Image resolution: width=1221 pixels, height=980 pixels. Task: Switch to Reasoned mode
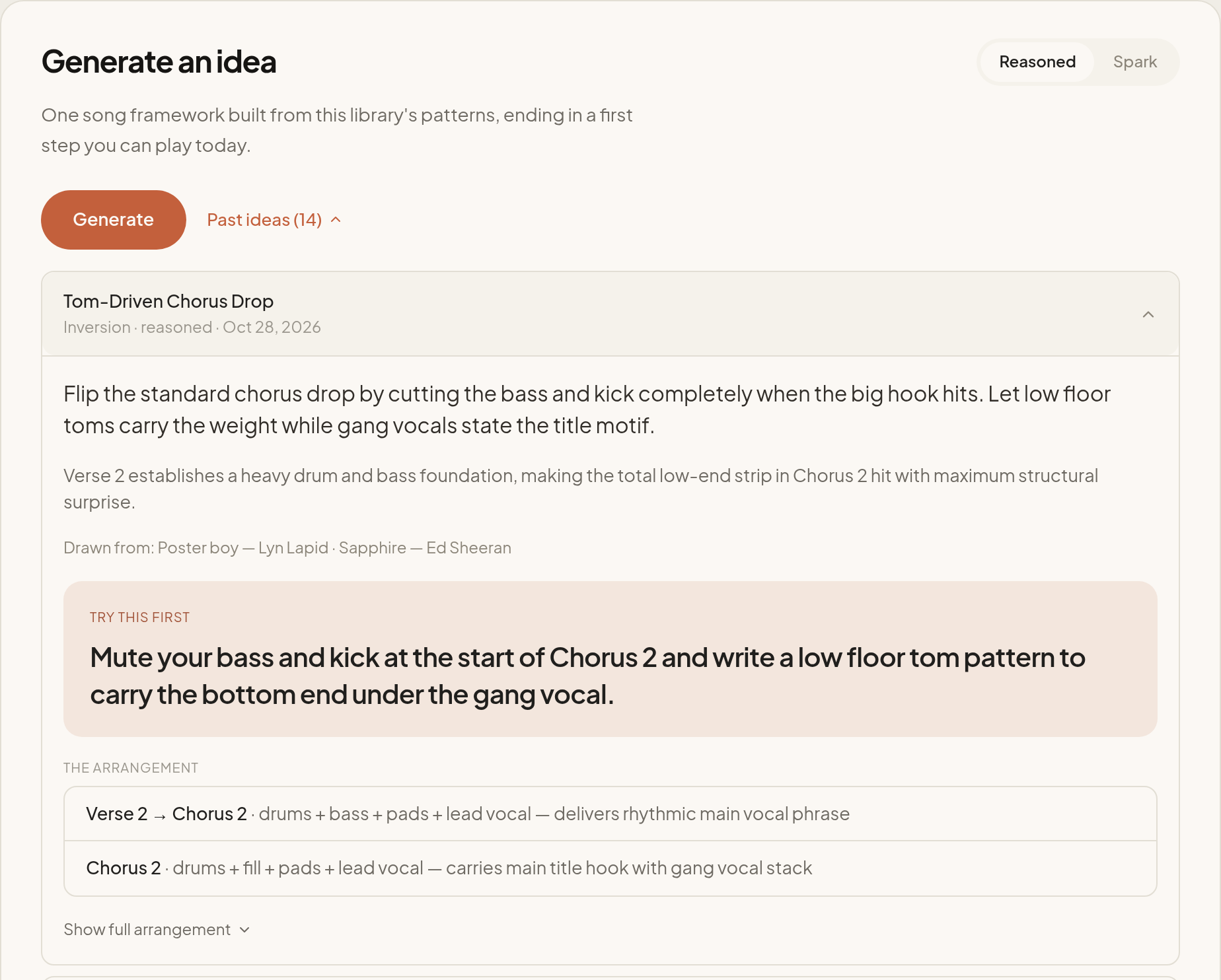click(1037, 62)
